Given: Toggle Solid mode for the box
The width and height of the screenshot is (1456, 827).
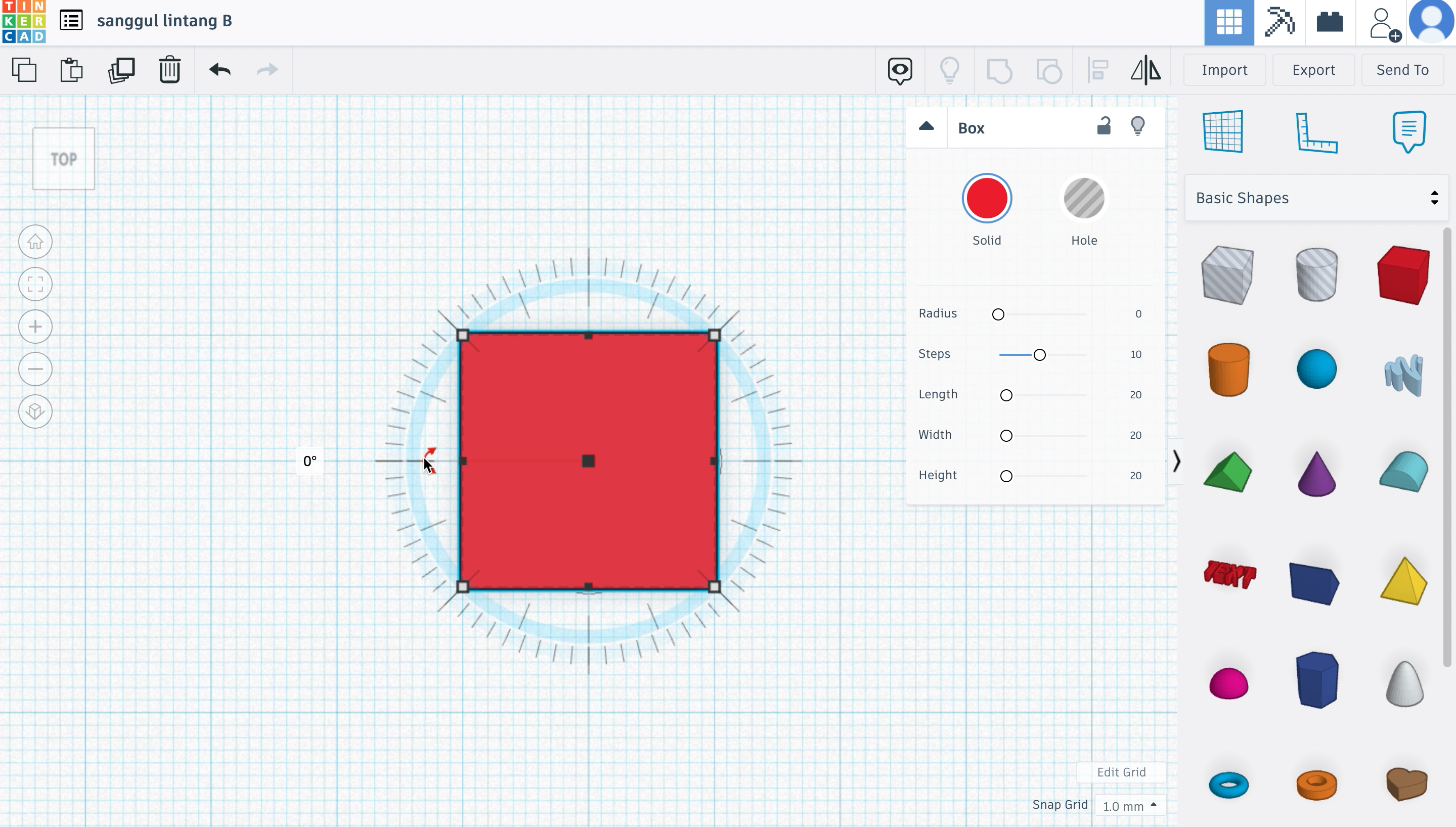Looking at the screenshot, I should tap(987, 198).
